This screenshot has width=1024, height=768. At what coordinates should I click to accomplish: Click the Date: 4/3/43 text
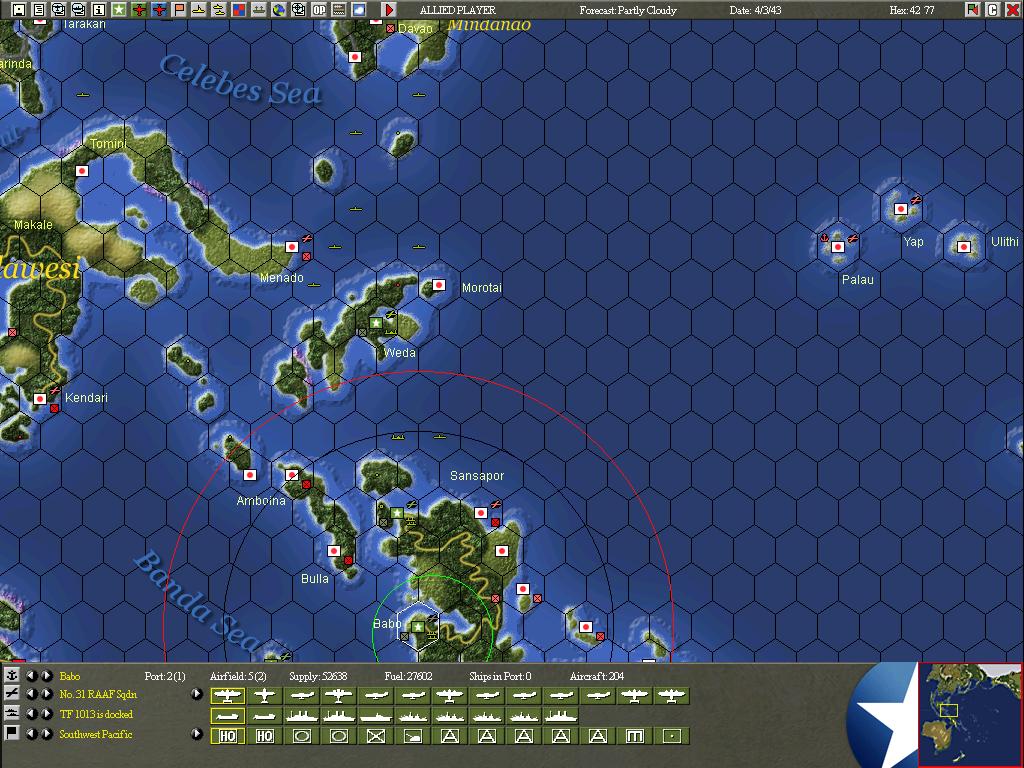755,10
